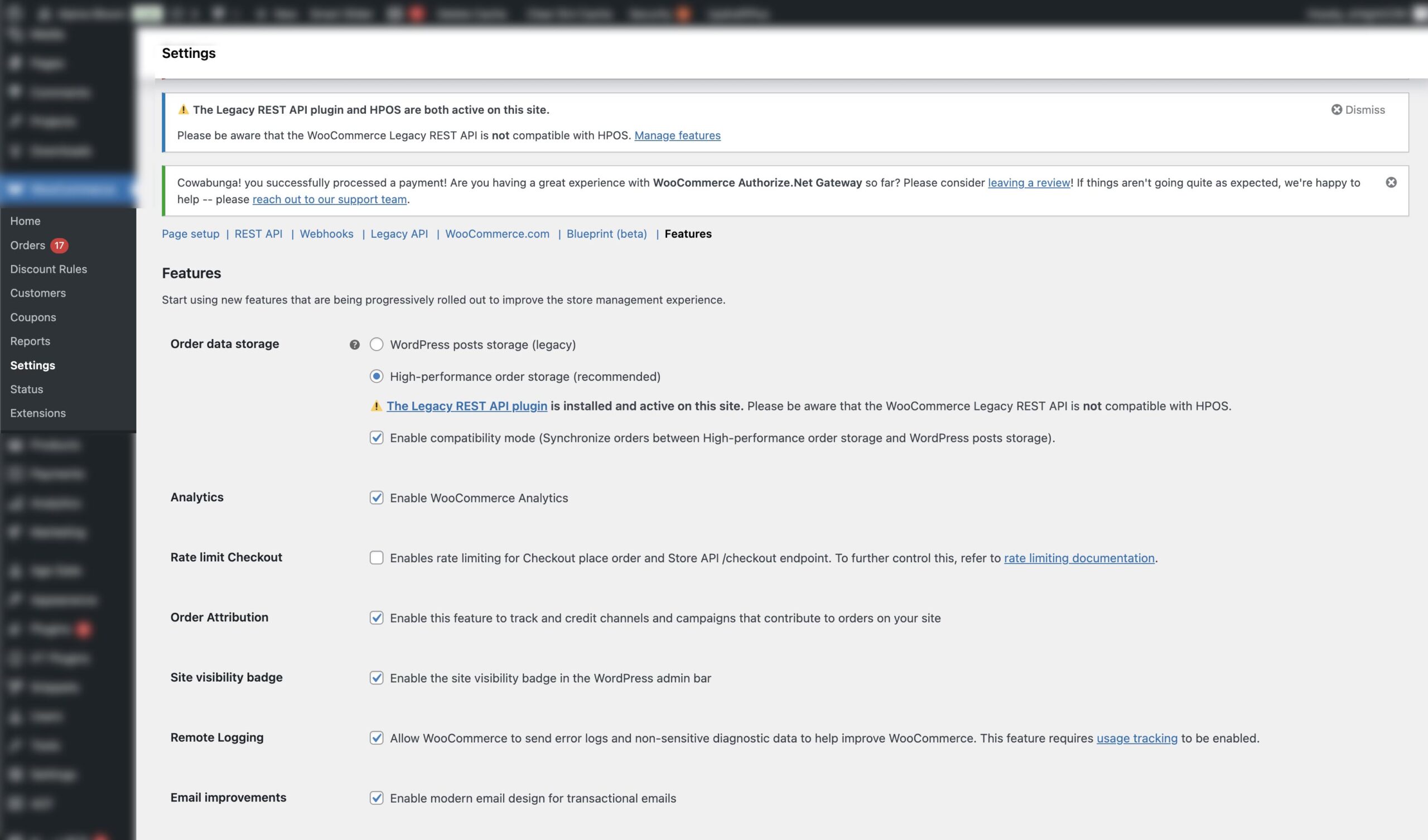Open Orders in WooCommerce sidebar
This screenshot has height=840, width=1428.
tap(27, 245)
